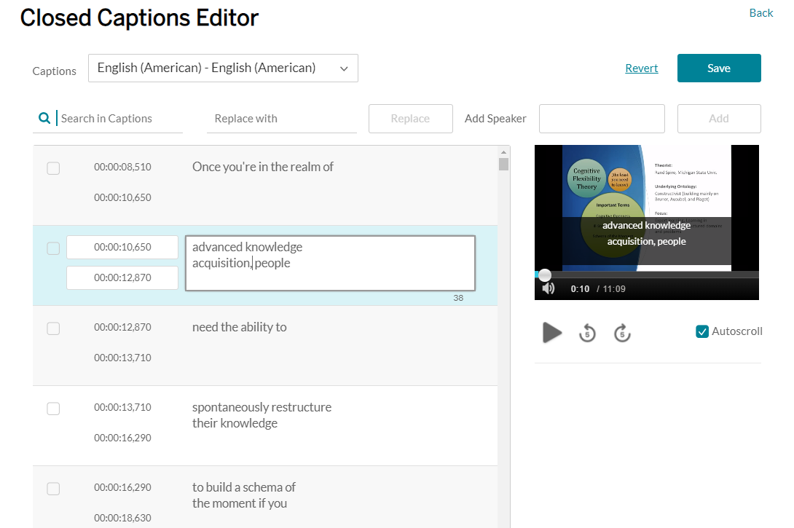
Task: Click the video progress slider handle
Action: (544, 275)
